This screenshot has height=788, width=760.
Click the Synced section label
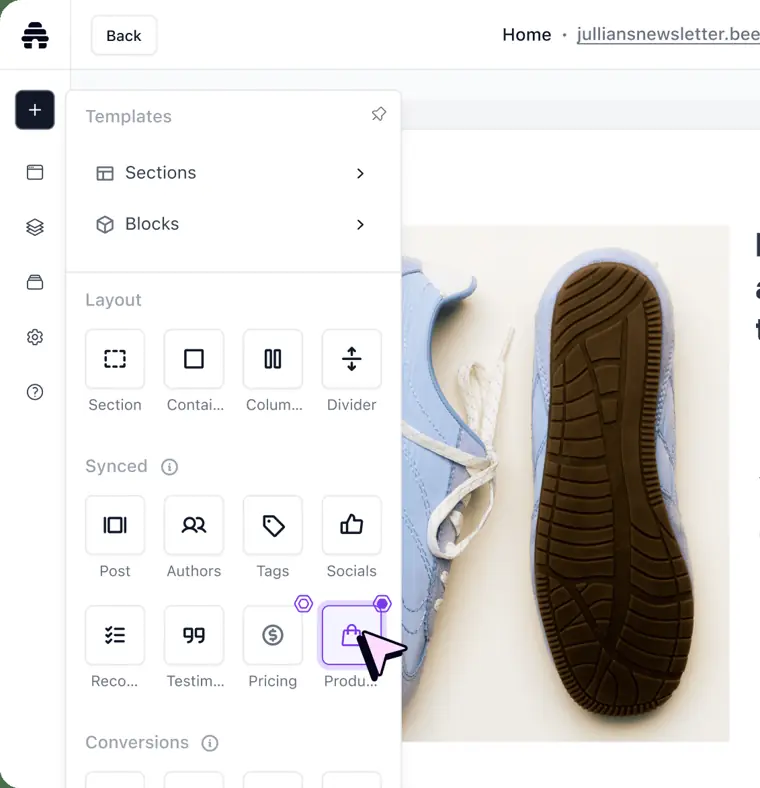click(117, 466)
